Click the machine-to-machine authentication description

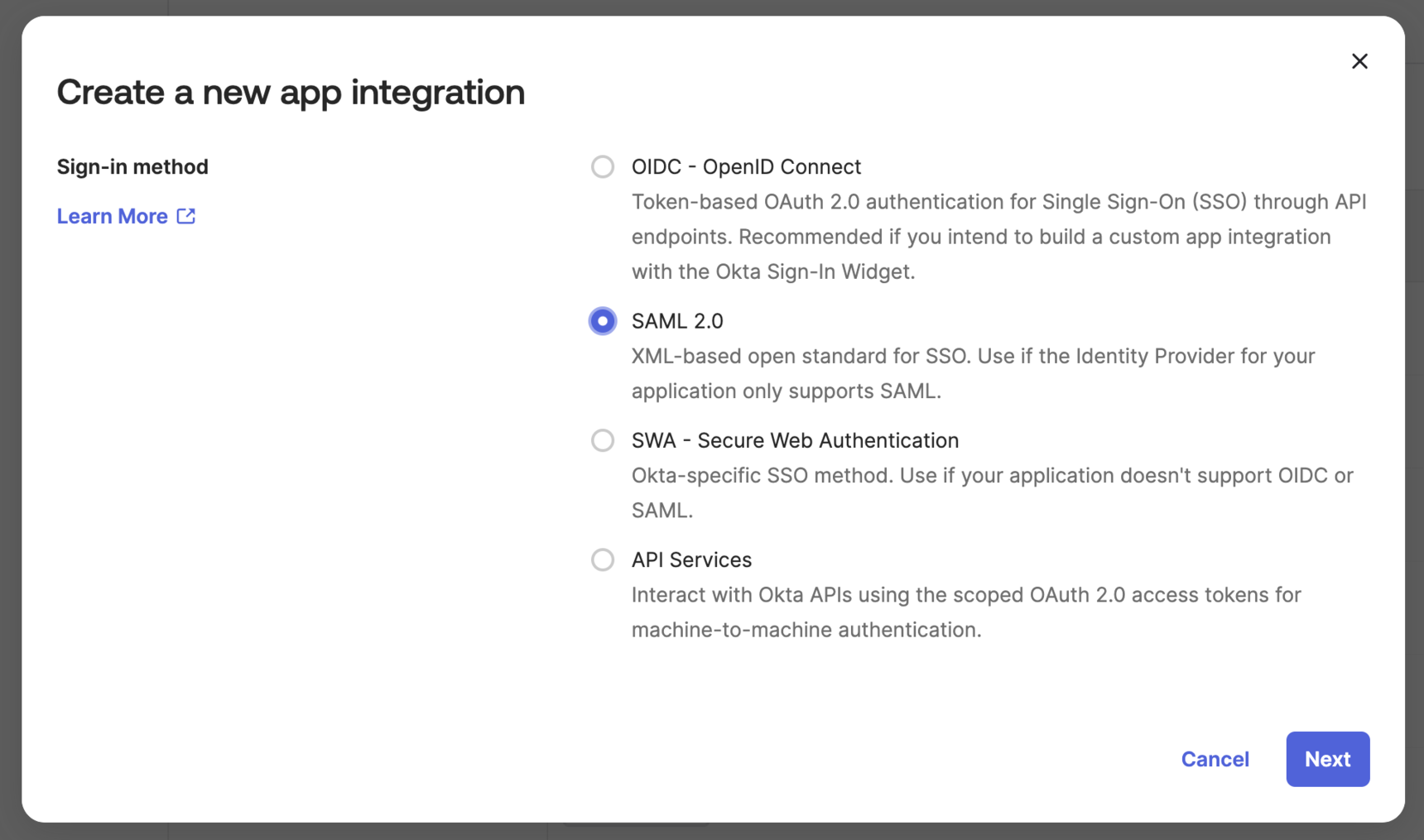pyautogui.click(x=965, y=612)
